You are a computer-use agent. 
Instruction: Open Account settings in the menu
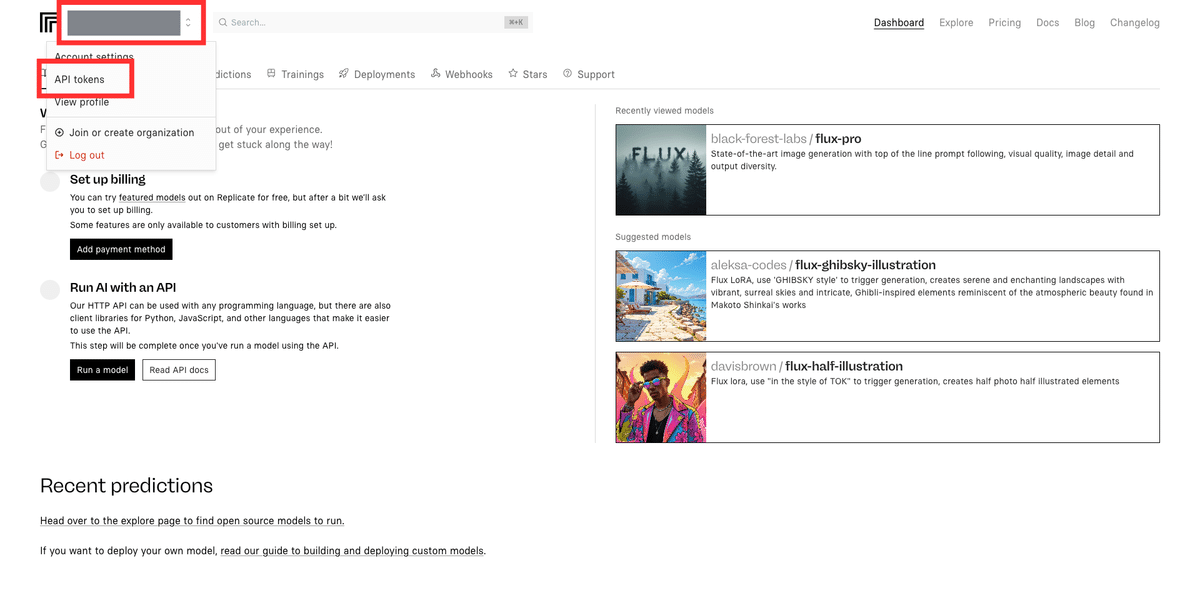coord(94,57)
